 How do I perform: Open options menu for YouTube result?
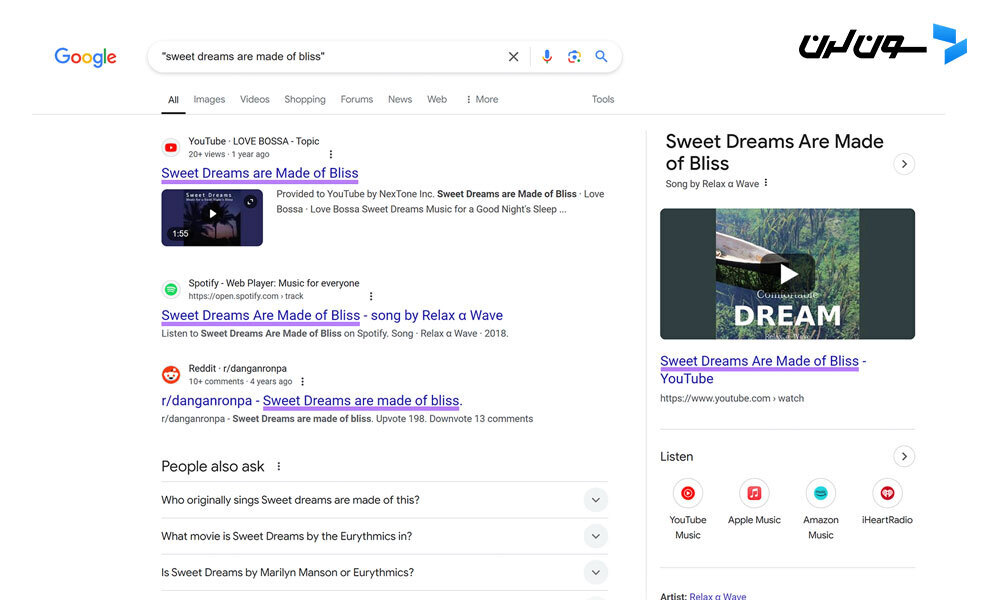pos(330,154)
